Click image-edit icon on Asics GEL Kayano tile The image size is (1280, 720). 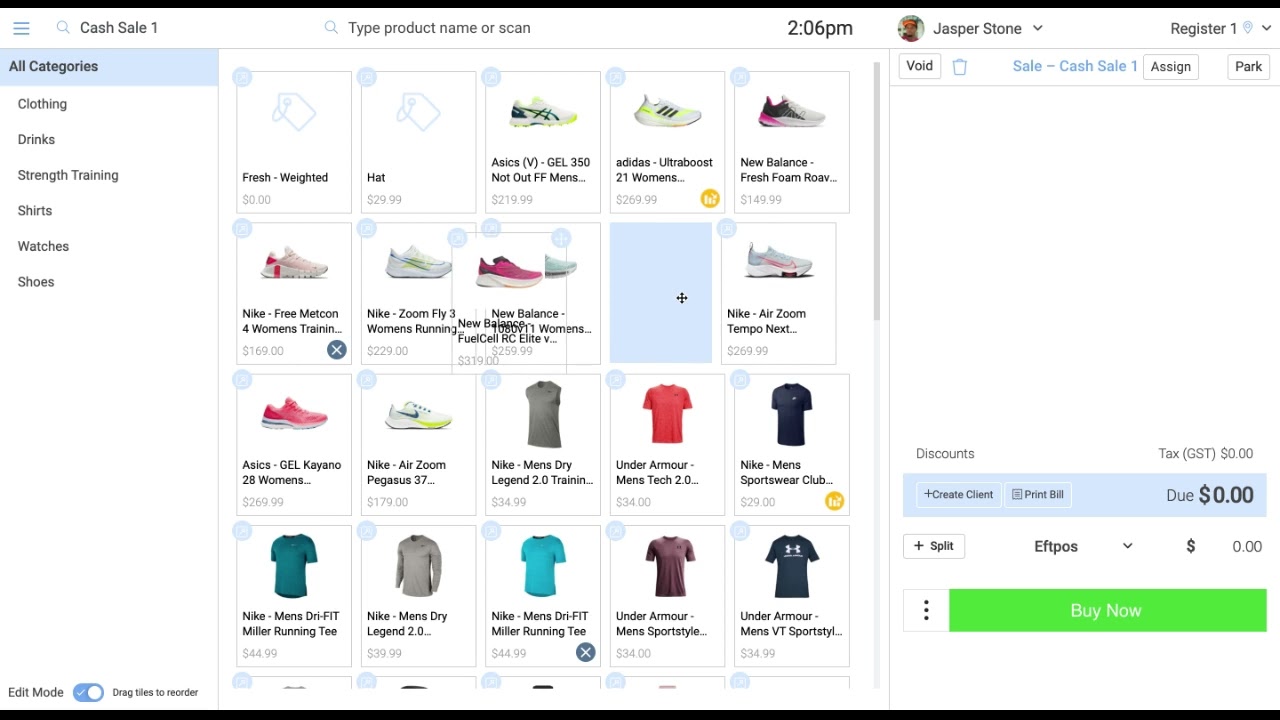pos(242,380)
